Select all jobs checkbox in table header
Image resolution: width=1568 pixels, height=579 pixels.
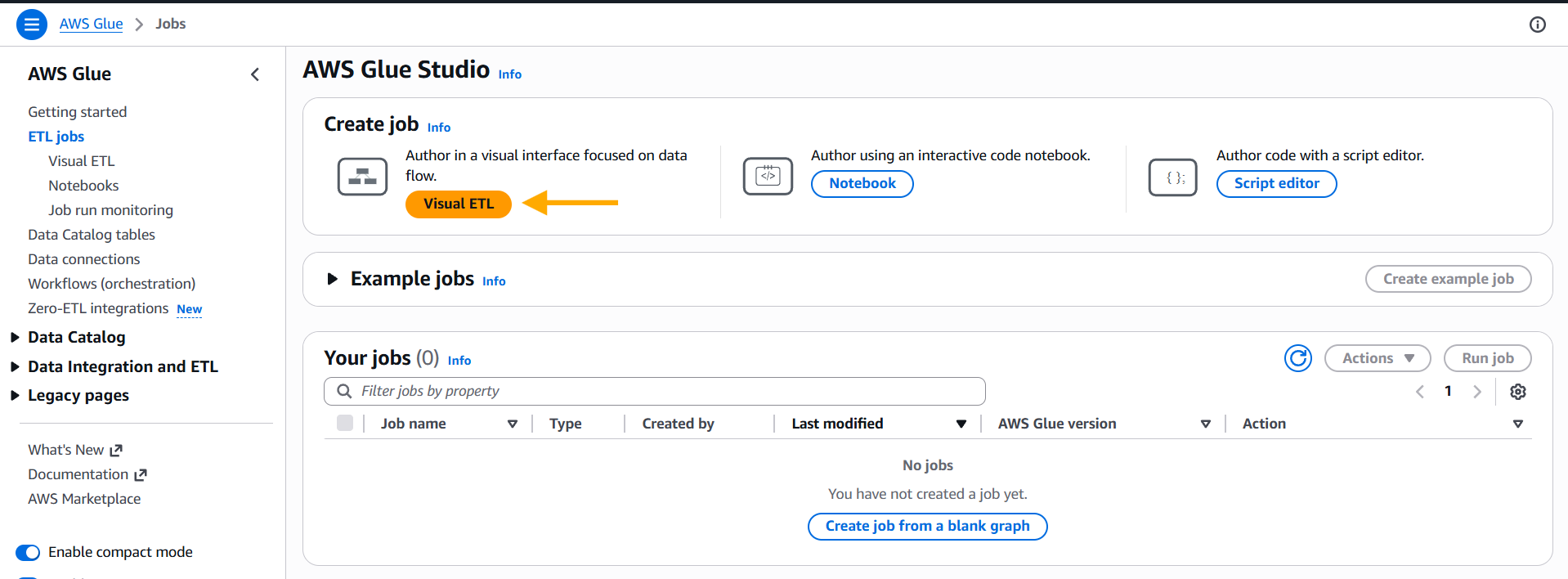[345, 423]
